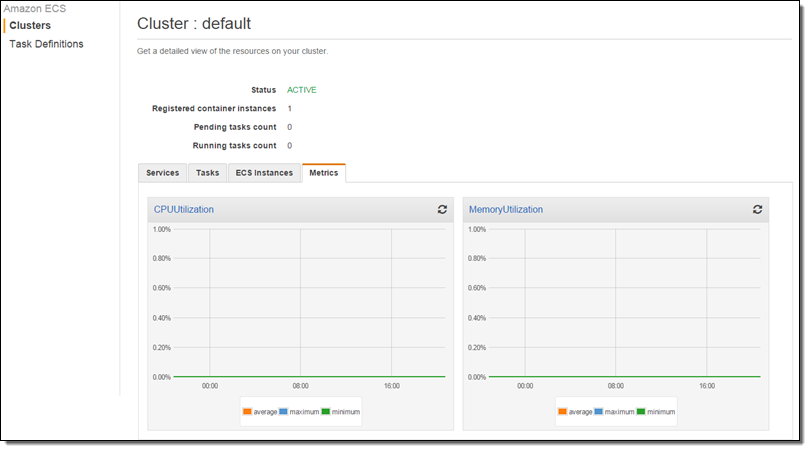Open the CPUUtilization title link

point(183,209)
